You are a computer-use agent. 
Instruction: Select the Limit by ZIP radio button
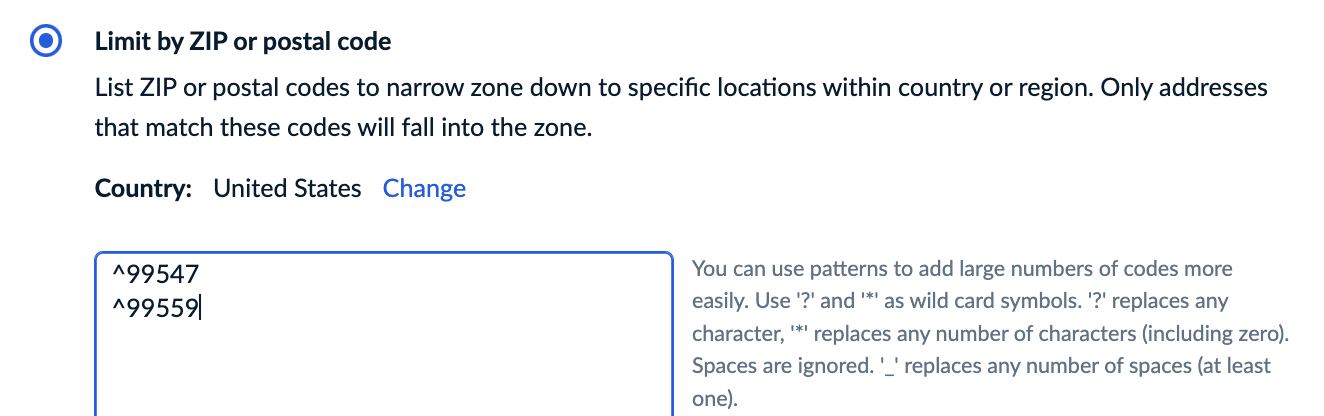click(47, 42)
